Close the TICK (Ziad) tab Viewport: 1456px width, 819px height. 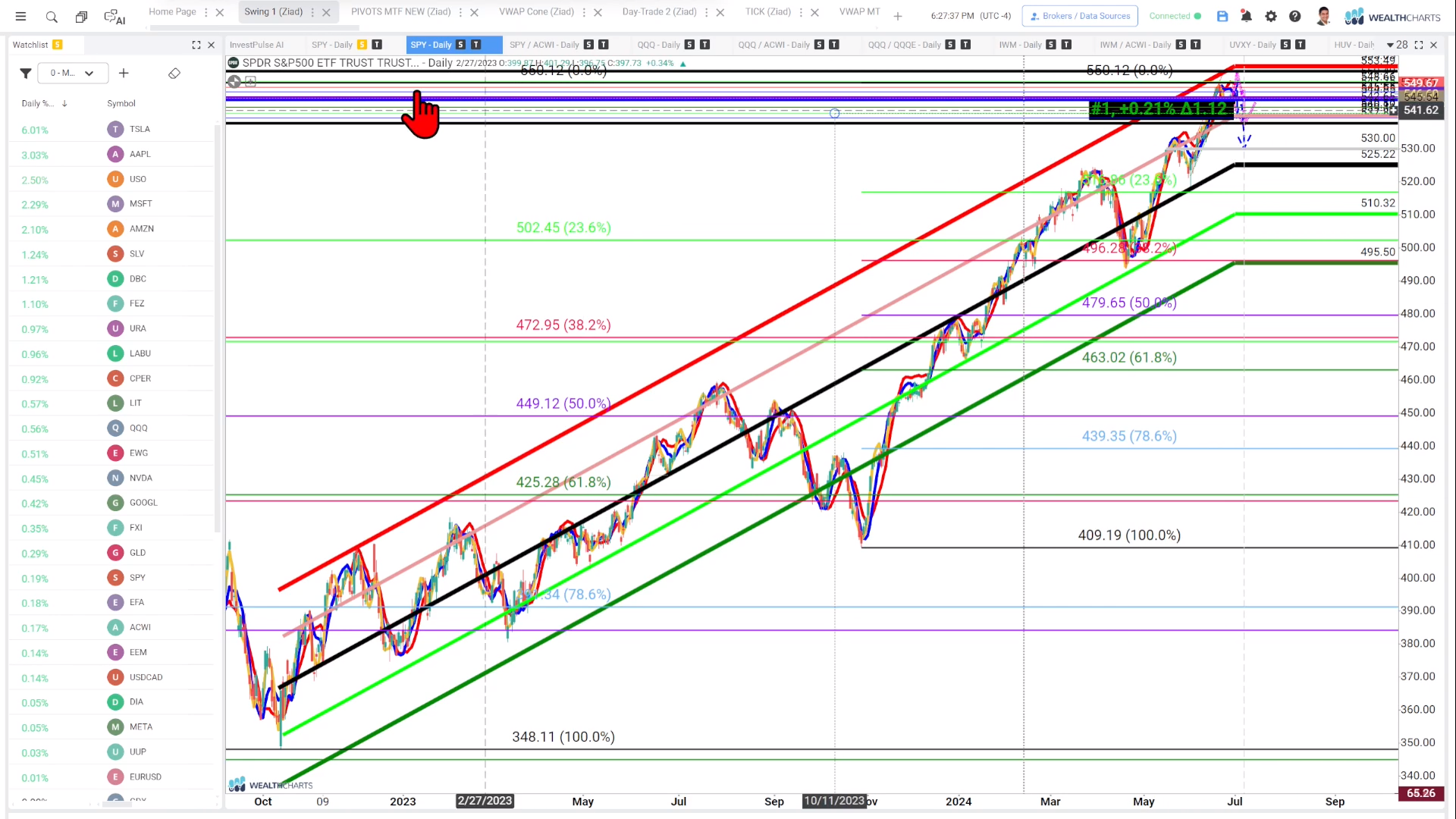point(815,12)
